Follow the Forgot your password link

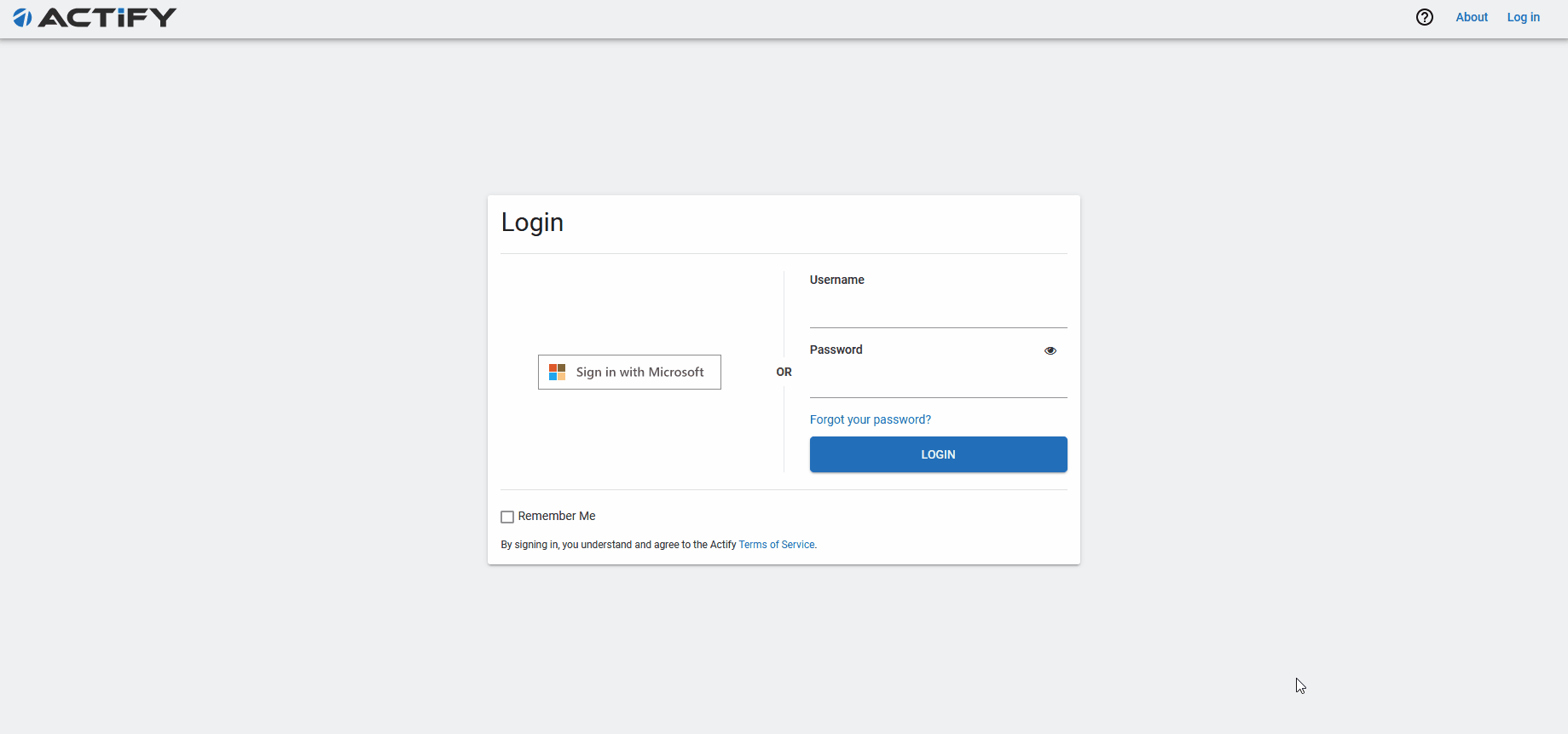click(x=870, y=419)
